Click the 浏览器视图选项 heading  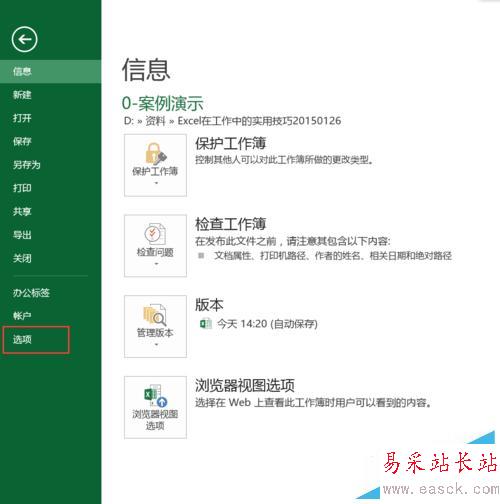pos(245,385)
